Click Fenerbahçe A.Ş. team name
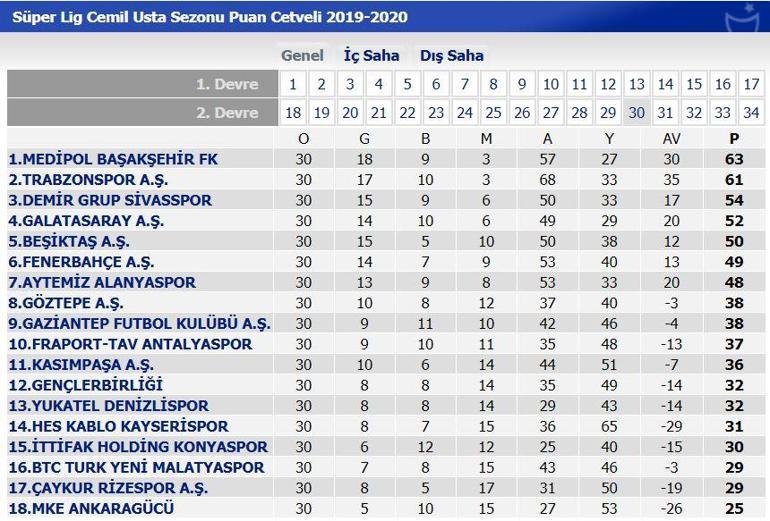This screenshot has height=521, width=770. click(78, 262)
